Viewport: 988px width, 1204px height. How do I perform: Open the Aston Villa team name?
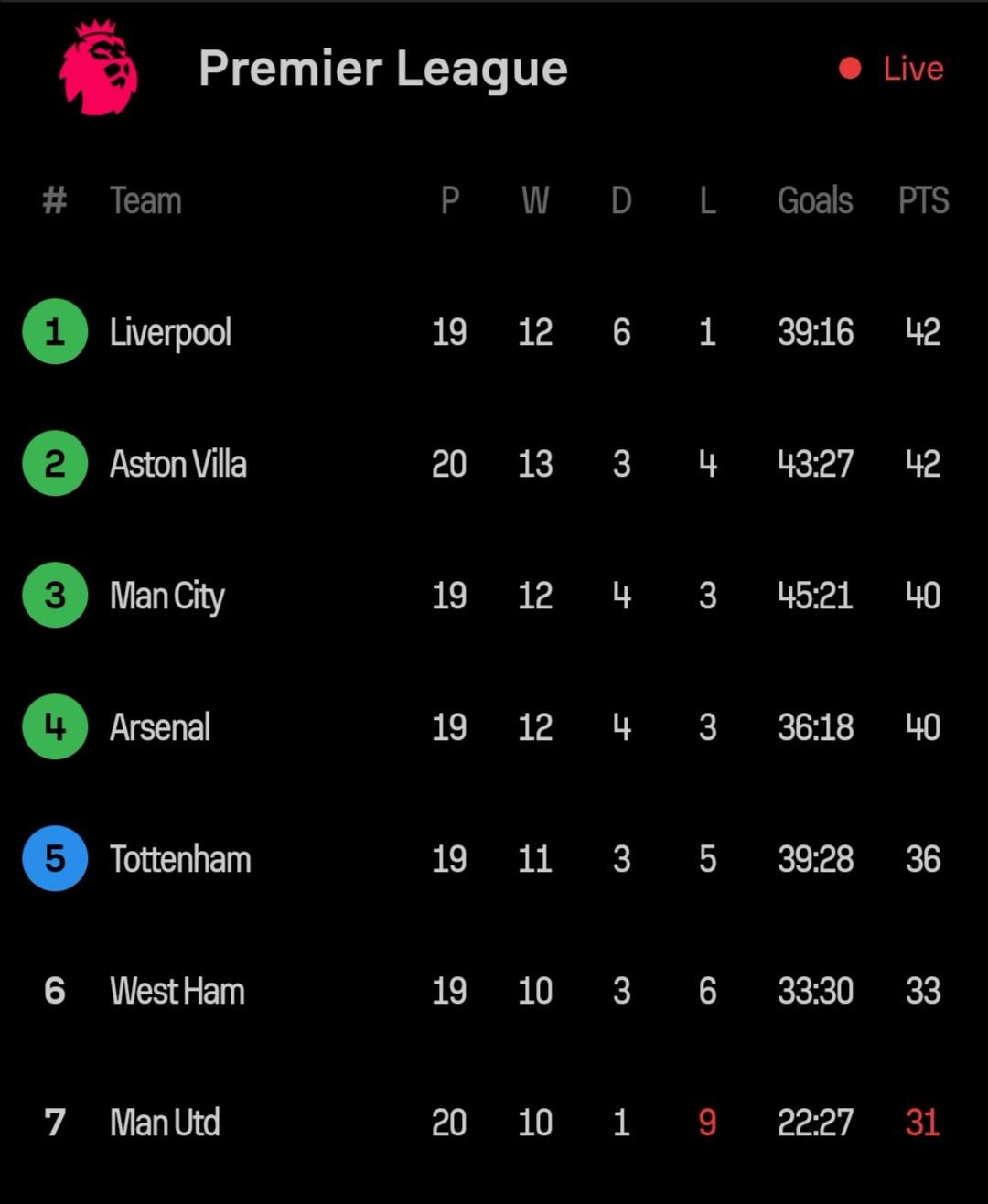(x=178, y=464)
